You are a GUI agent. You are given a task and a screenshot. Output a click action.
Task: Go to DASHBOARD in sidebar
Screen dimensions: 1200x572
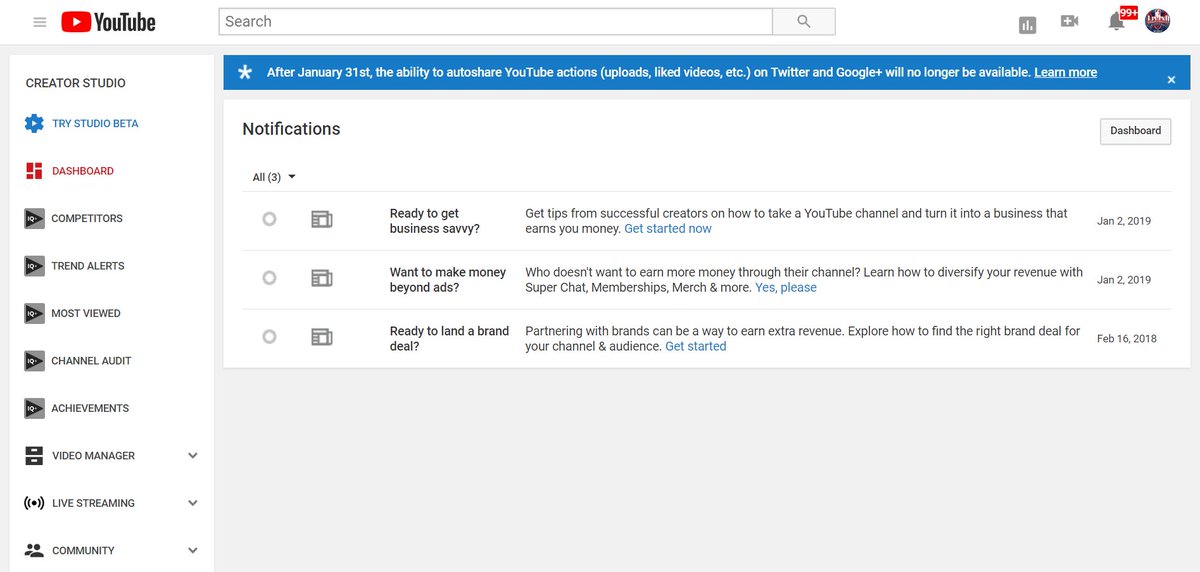[x=83, y=171]
